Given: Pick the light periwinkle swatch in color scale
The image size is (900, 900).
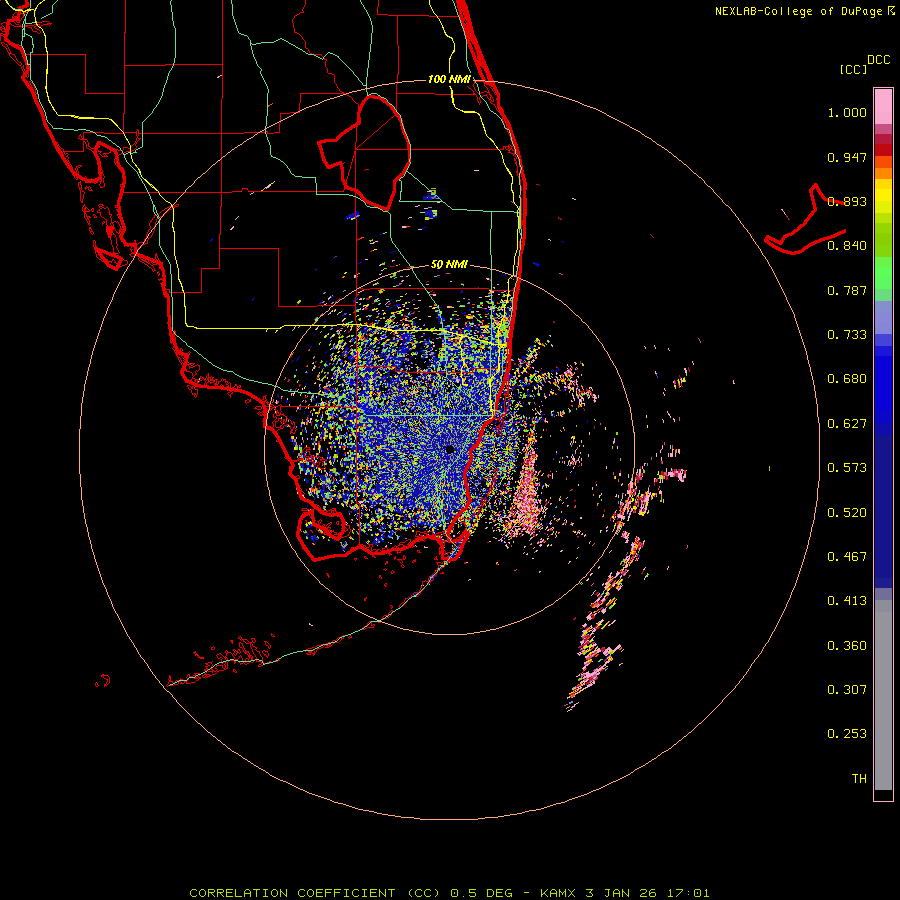Looking at the screenshot, I should pos(883,317).
